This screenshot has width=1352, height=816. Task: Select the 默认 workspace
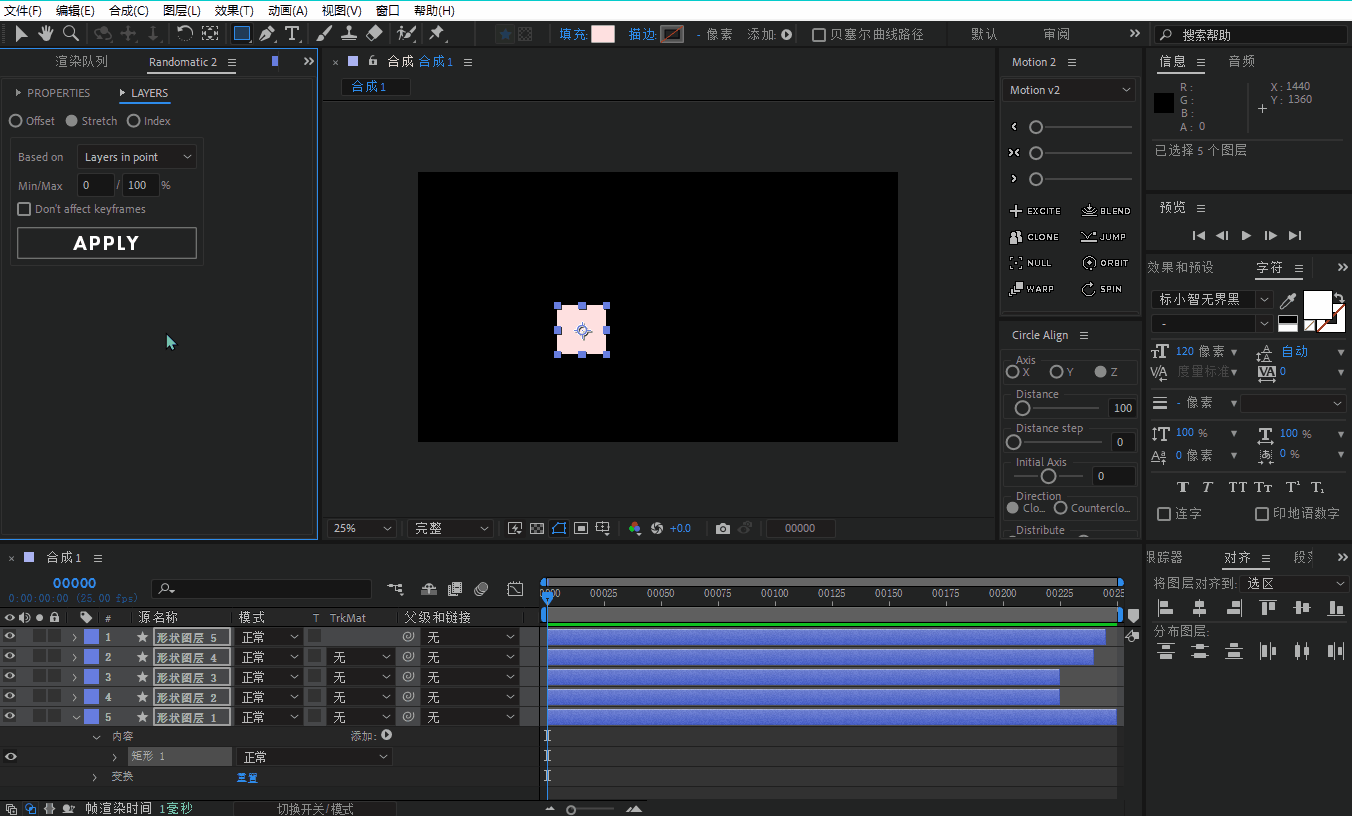click(984, 34)
